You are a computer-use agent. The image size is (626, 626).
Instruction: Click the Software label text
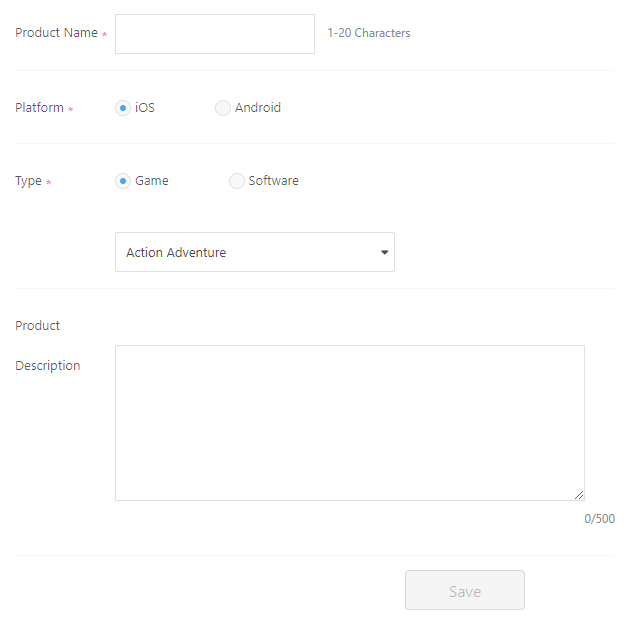coord(273,181)
